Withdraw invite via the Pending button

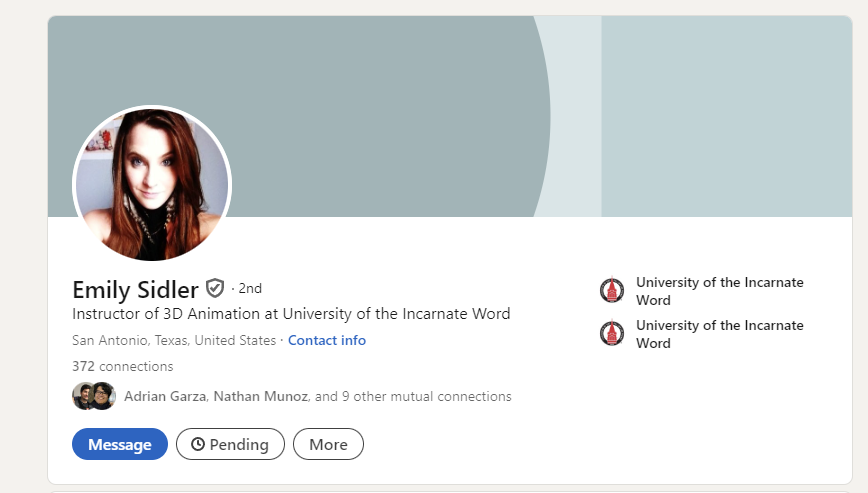230,444
